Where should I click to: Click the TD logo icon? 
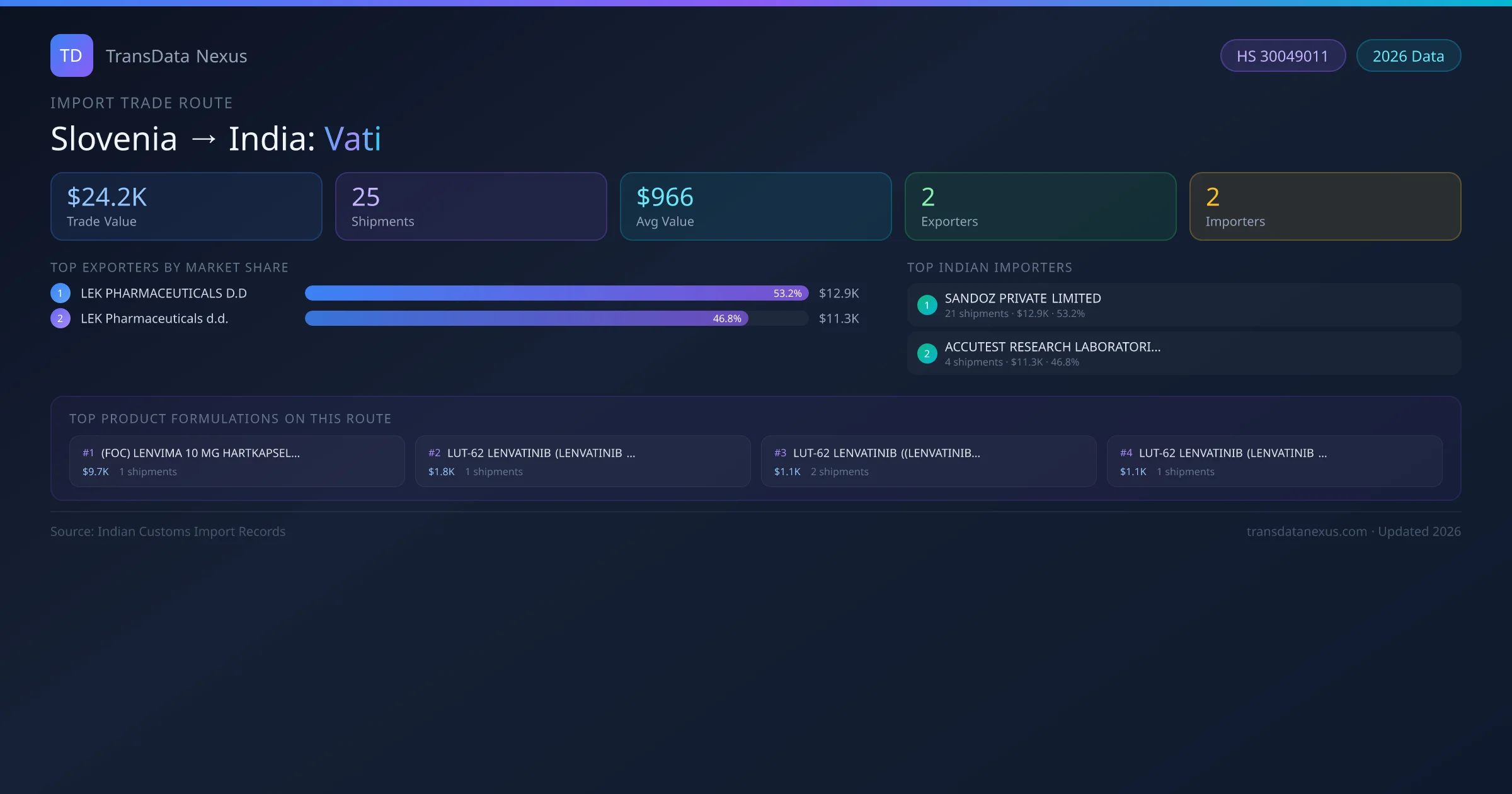pyautogui.click(x=71, y=55)
